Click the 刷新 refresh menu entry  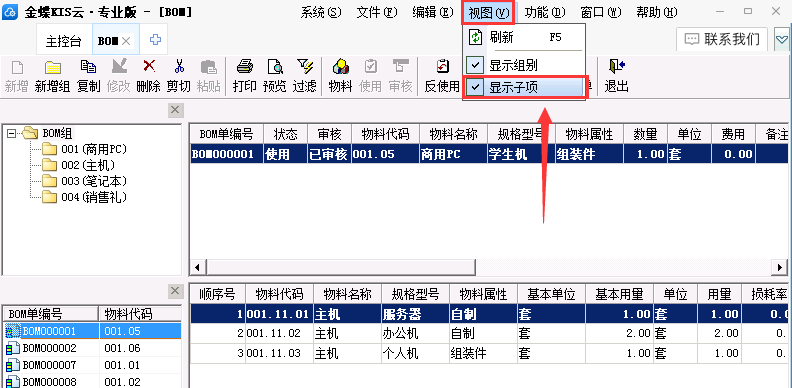click(x=524, y=37)
